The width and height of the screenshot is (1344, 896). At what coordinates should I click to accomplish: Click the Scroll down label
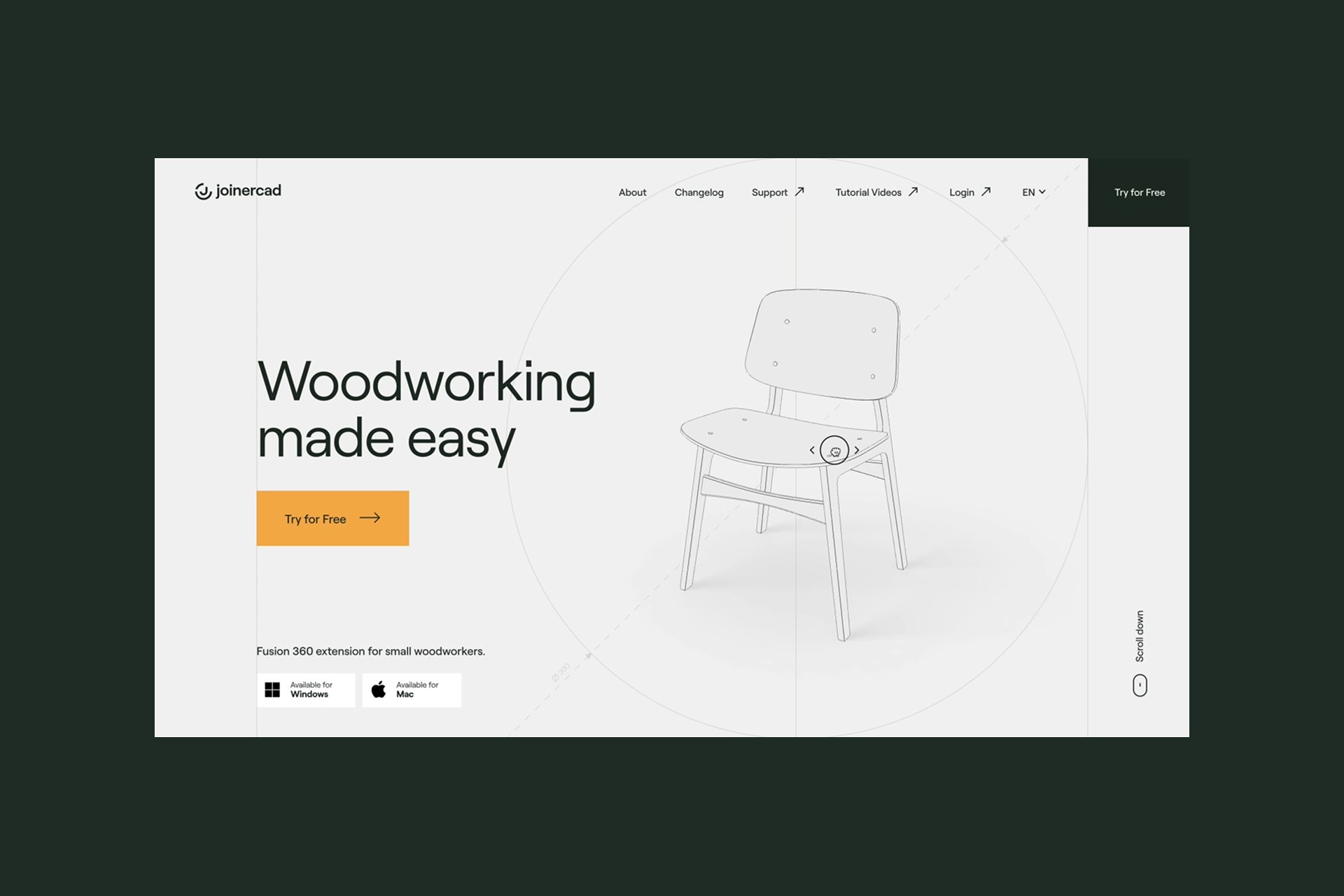click(1140, 636)
